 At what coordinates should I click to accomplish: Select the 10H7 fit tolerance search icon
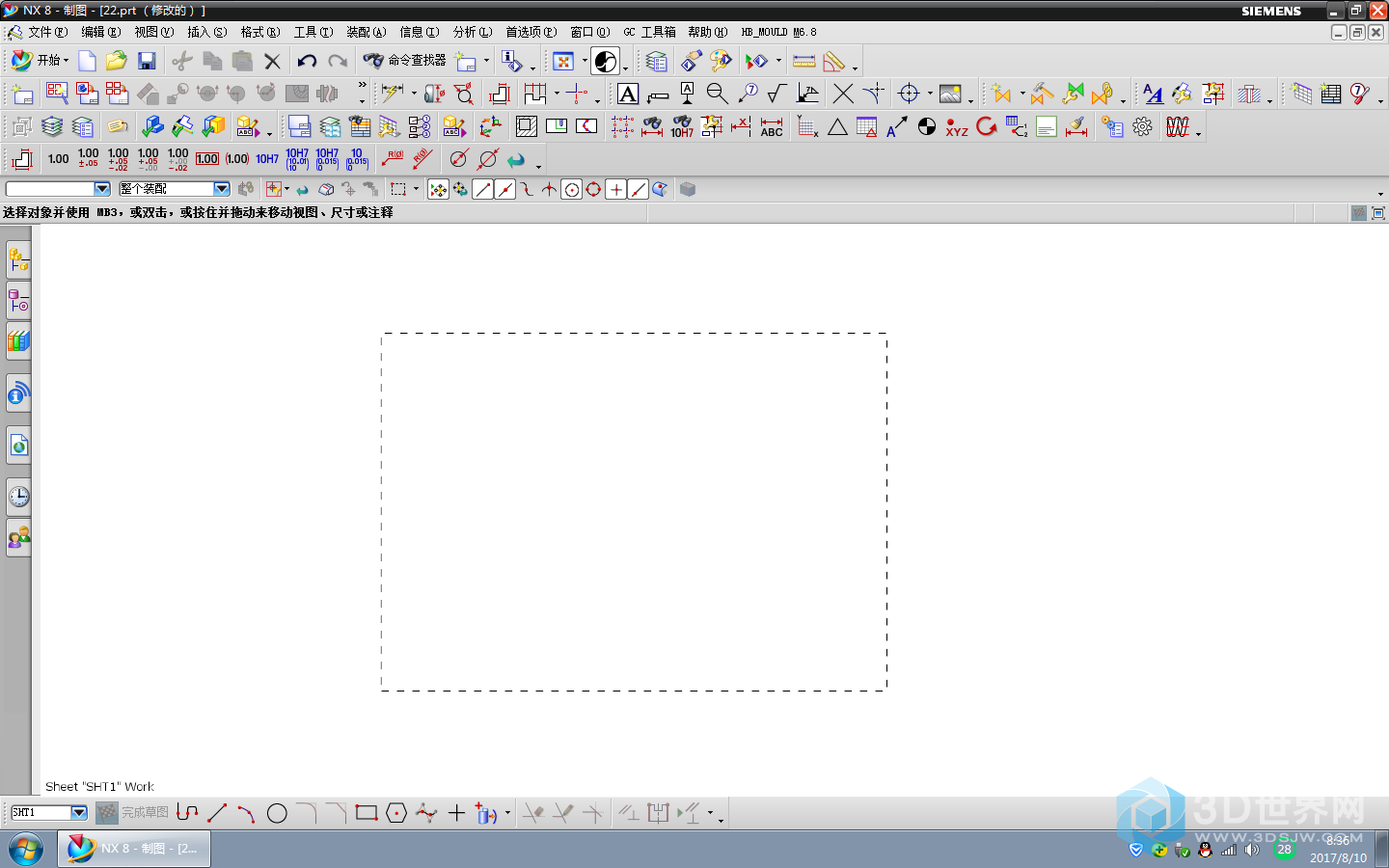[x=682, y=126]
